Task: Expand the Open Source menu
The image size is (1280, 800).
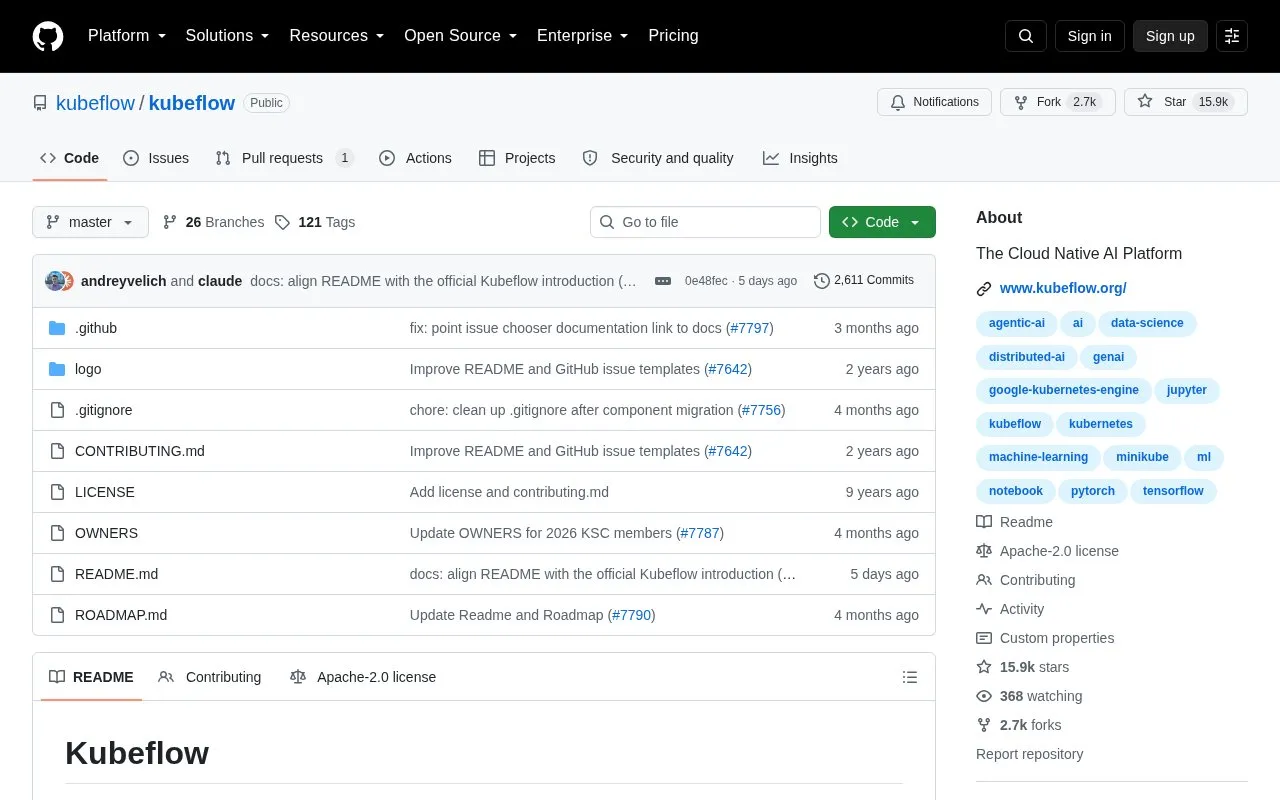Action: 460,36
